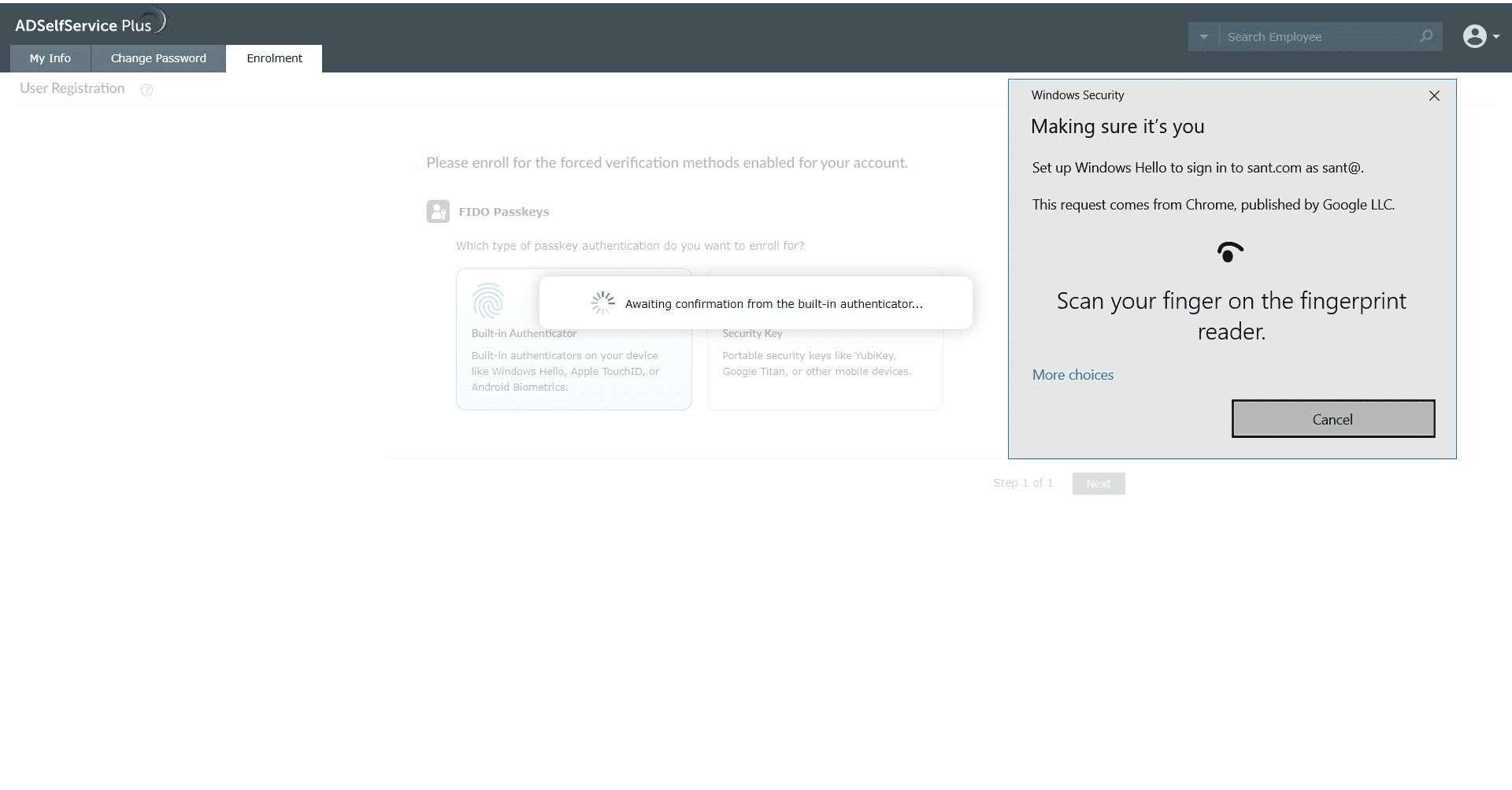This screenshot has width=1512, height=790.
Task: Cancel the Windows Hello fingerprint setup
Action: [x=1332, y=419]
